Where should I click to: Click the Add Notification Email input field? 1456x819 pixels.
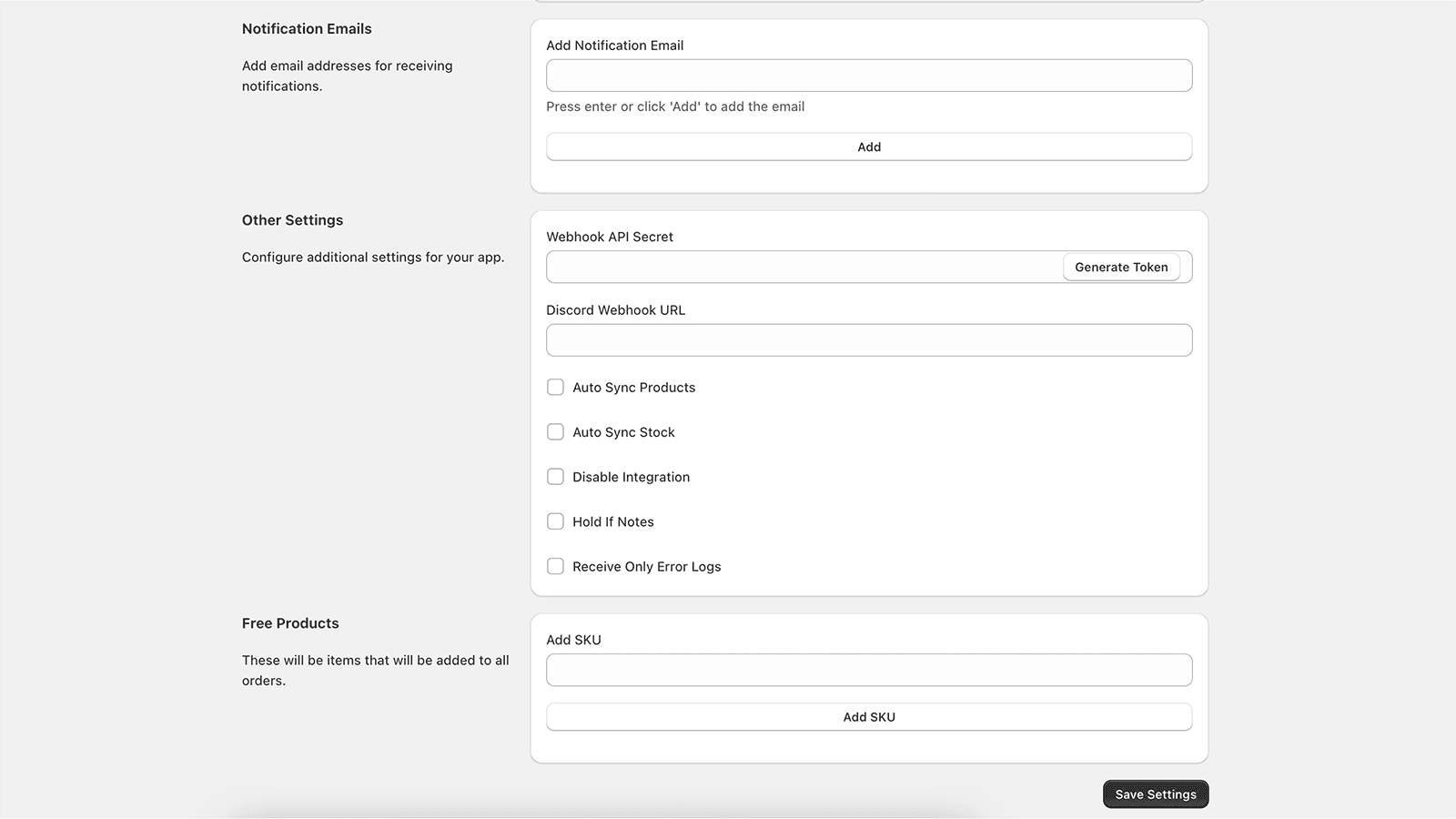868,76
